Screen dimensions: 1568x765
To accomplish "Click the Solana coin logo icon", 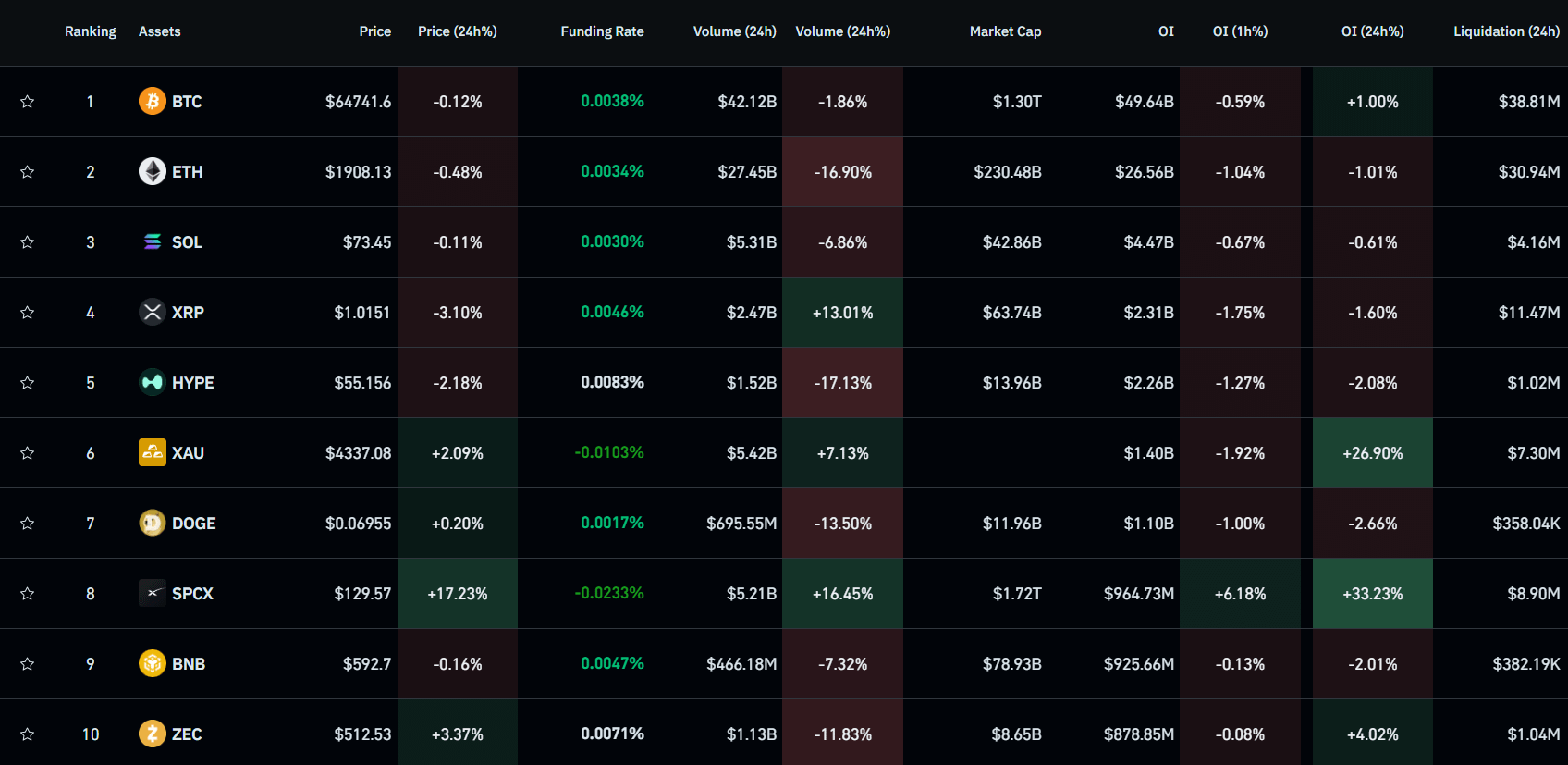I will pos(153,241).
